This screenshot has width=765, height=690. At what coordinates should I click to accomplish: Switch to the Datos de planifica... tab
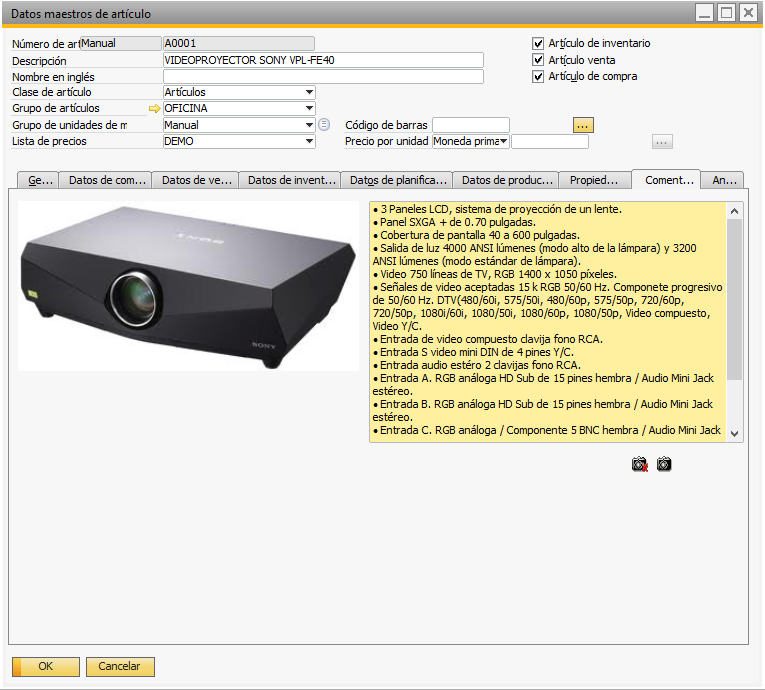point(397,180)
